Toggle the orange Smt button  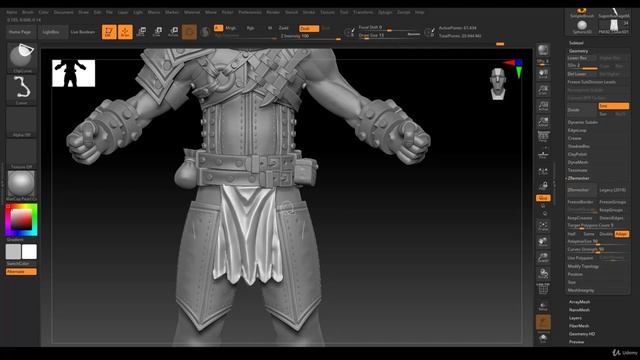click(x=613, y=106)
